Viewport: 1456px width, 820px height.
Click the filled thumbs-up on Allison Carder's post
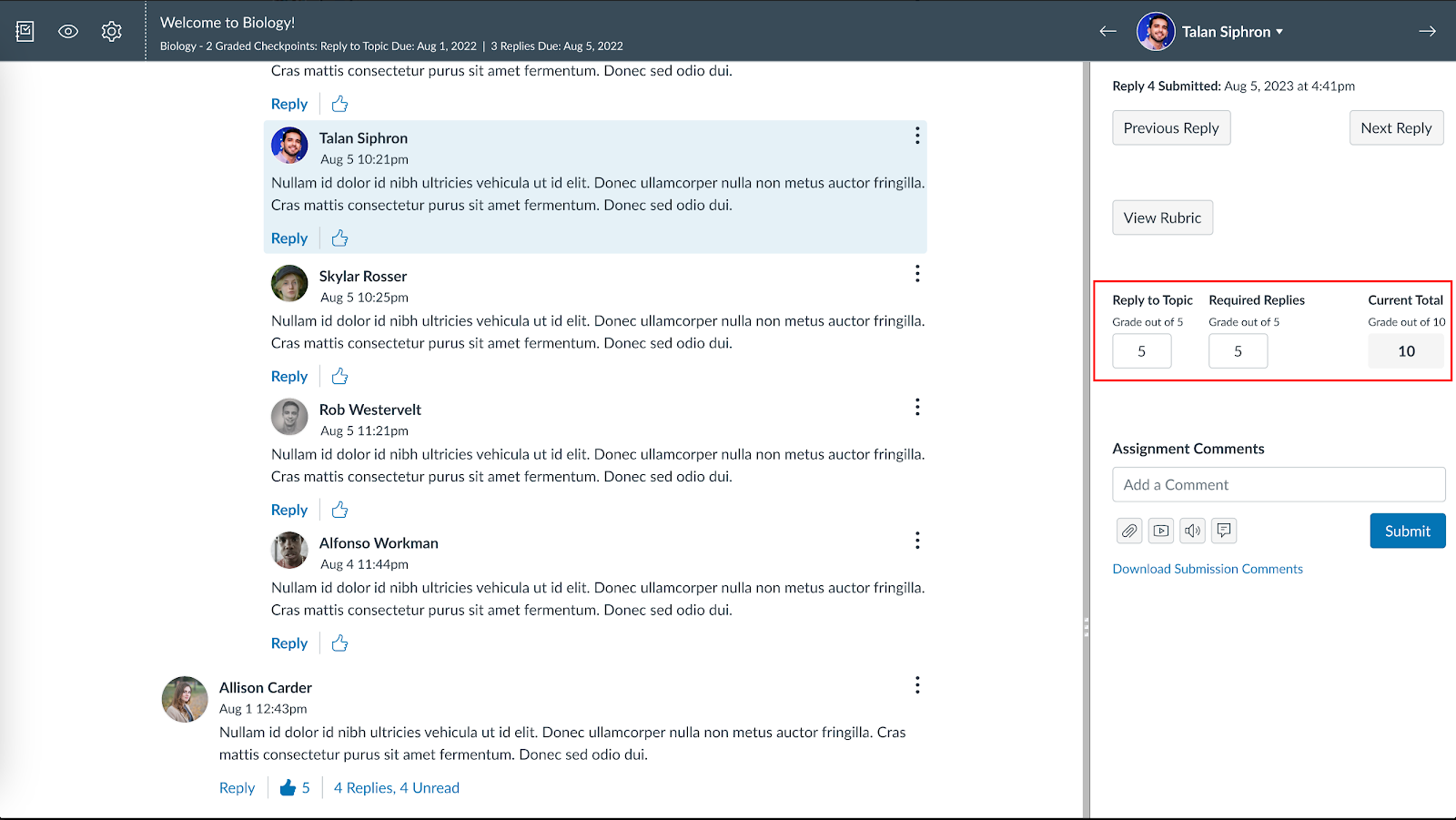click(288, 787)
